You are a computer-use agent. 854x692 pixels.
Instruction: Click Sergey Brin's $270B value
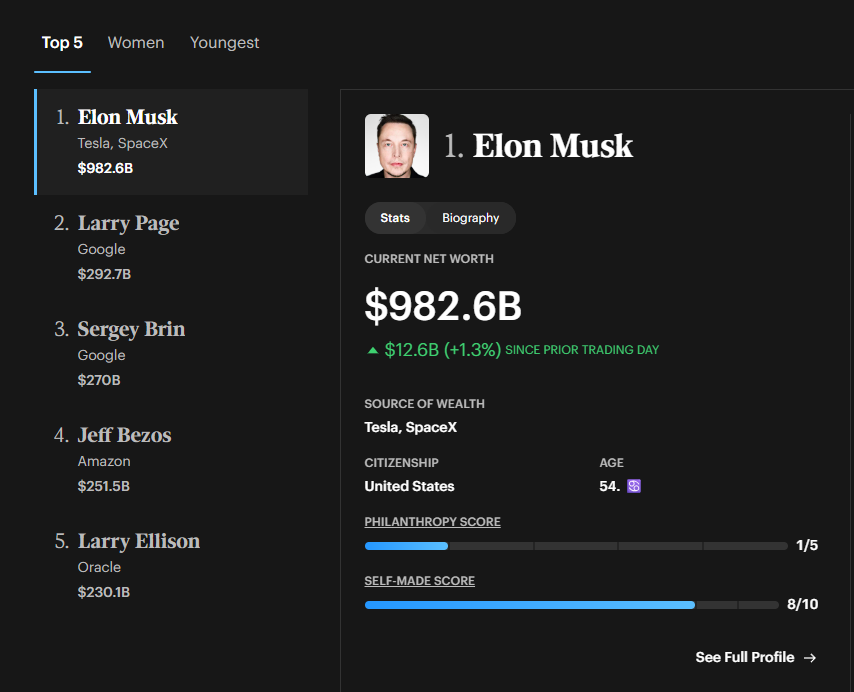99,380
